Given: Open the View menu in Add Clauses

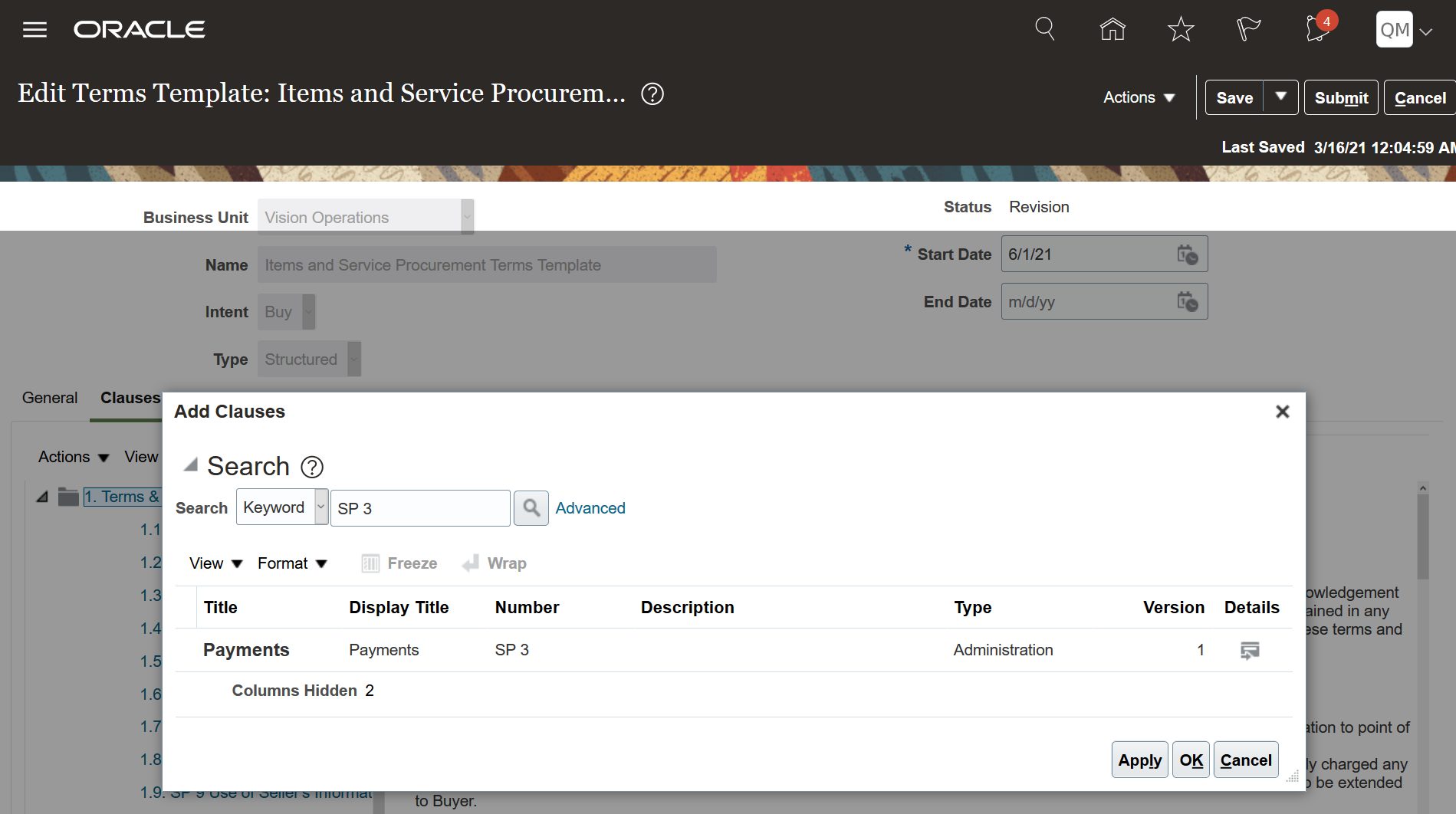Looking at the screenshot, I should click(x=215, y=563).
